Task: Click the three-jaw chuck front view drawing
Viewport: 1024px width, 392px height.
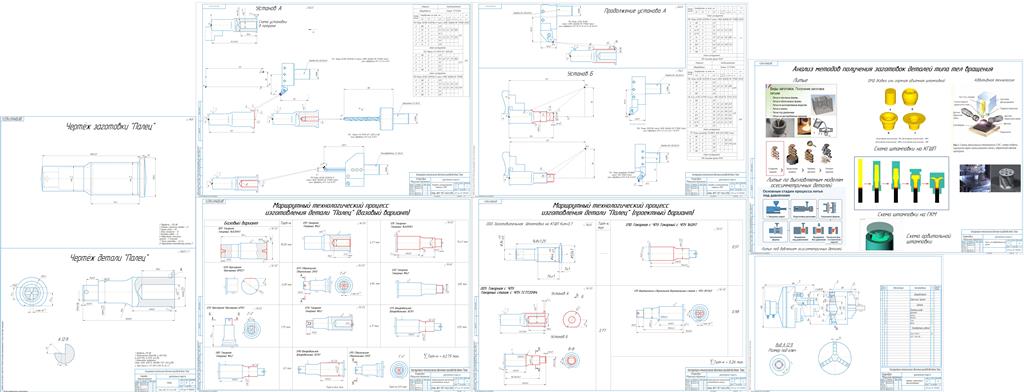Action: coord(835,357)
